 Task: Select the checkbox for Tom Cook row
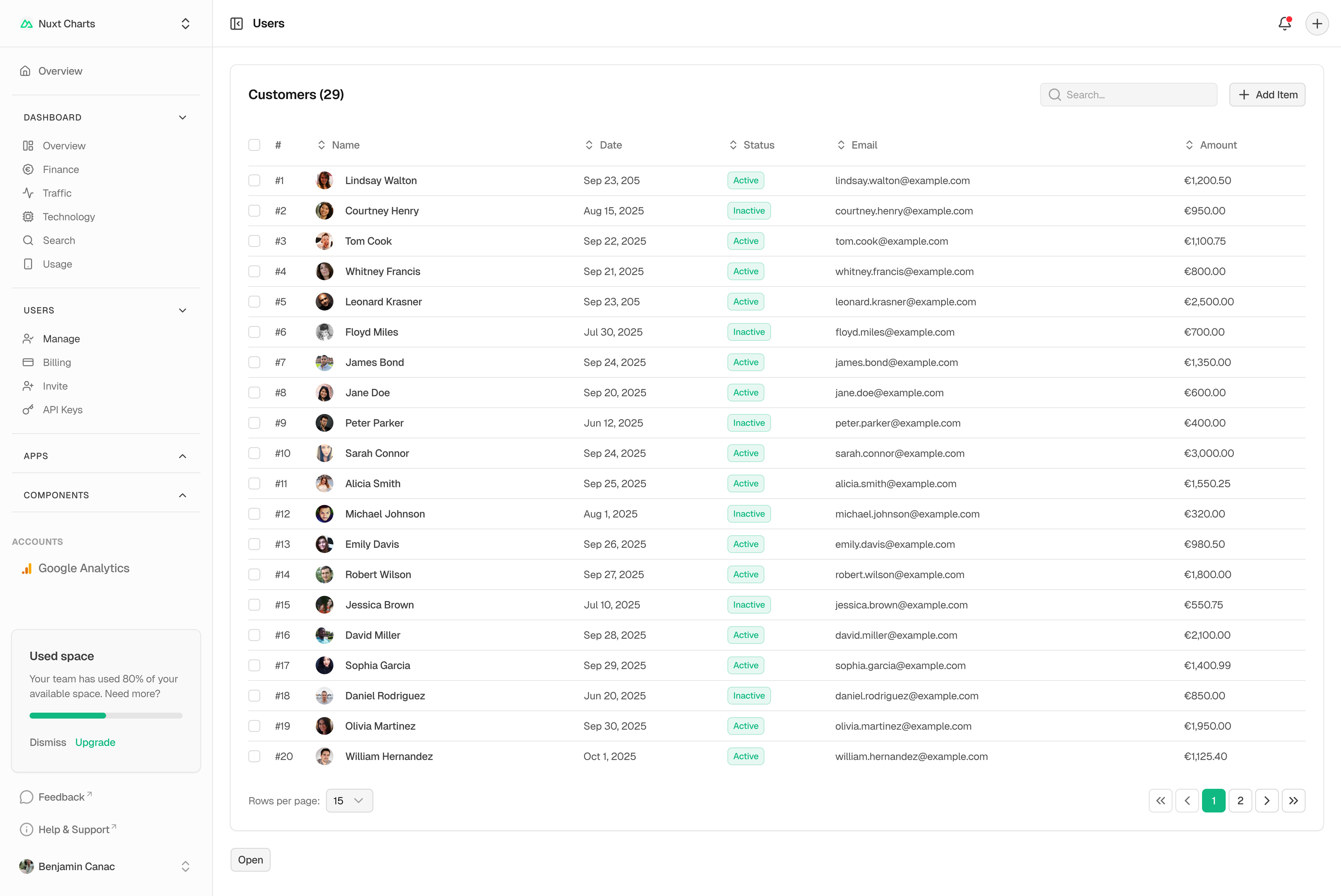(x=254, y=241)
